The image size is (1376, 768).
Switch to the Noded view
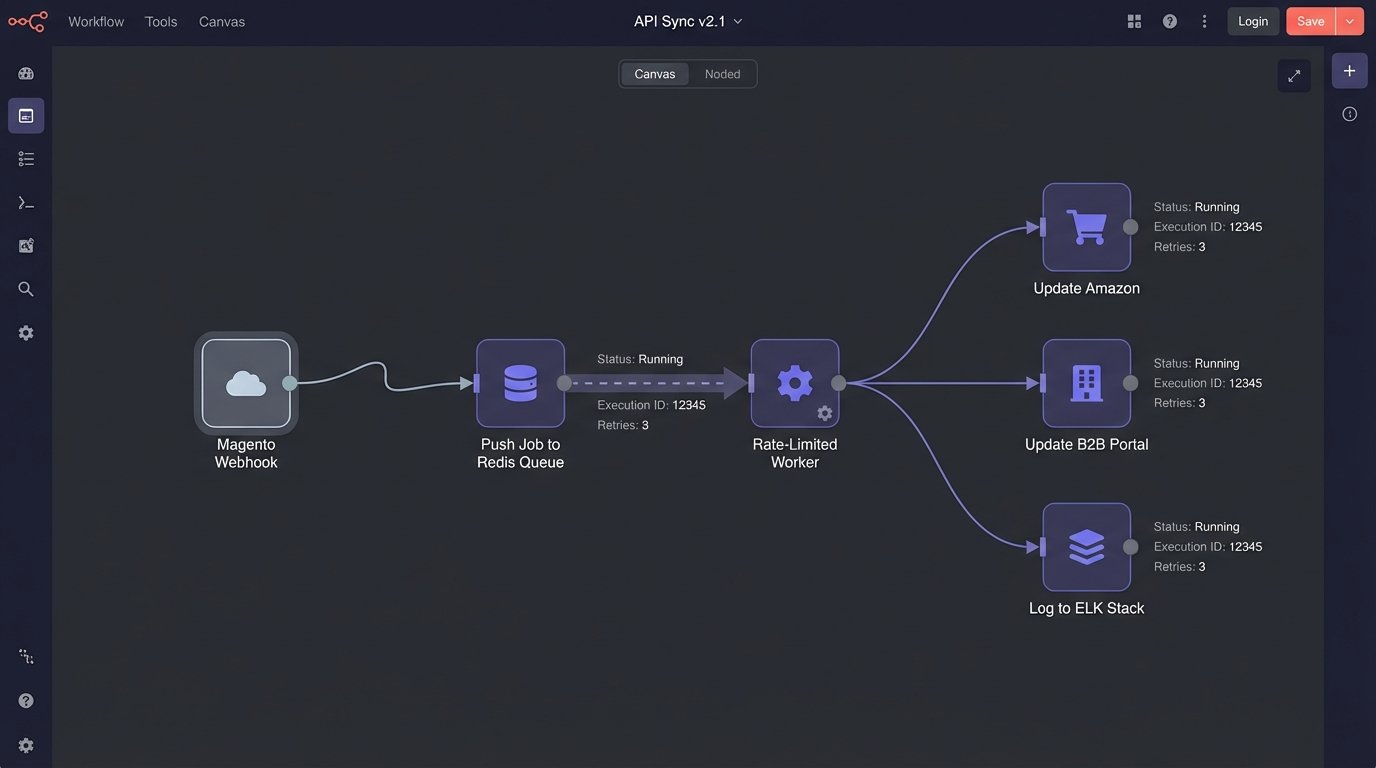tap(722, 73)
